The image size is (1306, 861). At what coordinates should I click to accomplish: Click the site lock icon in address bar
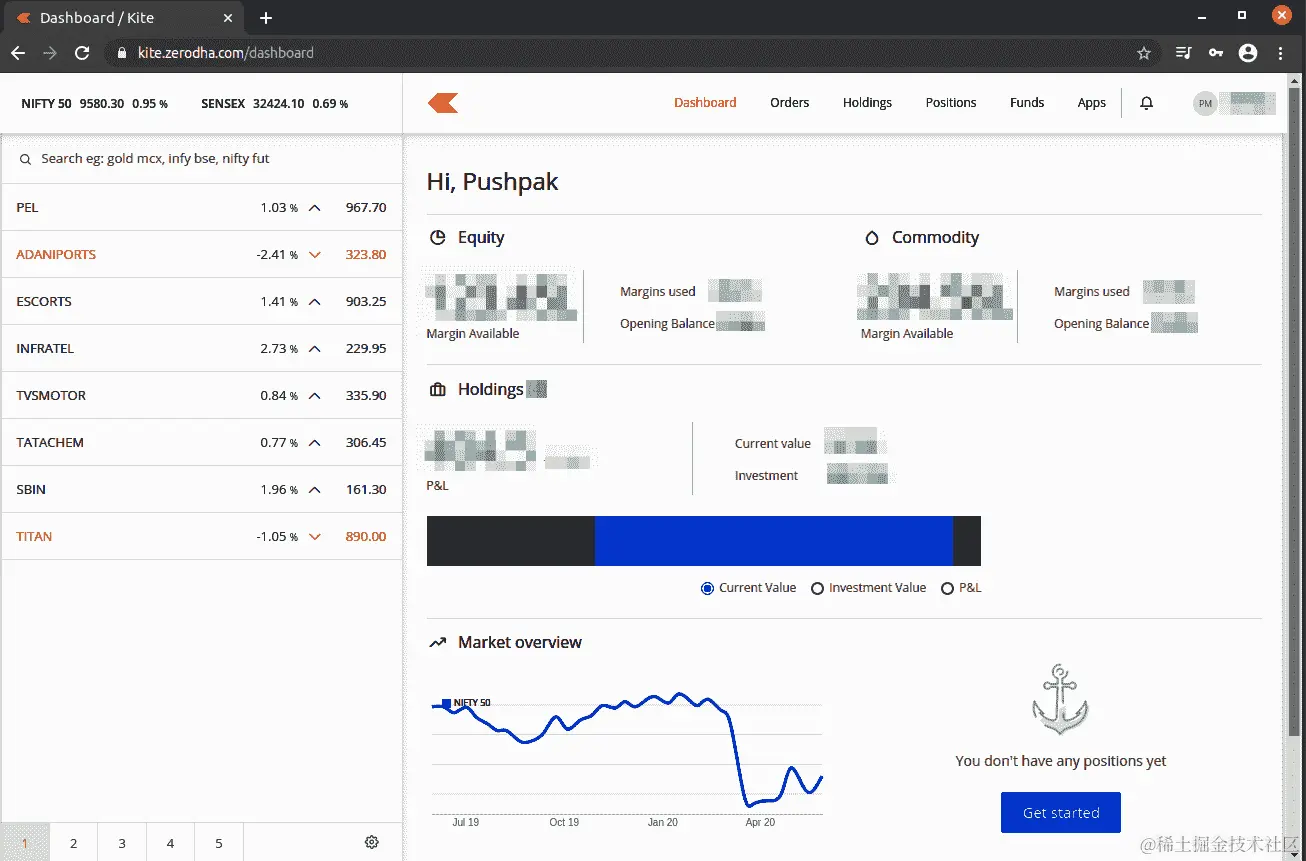coord(123,53)
